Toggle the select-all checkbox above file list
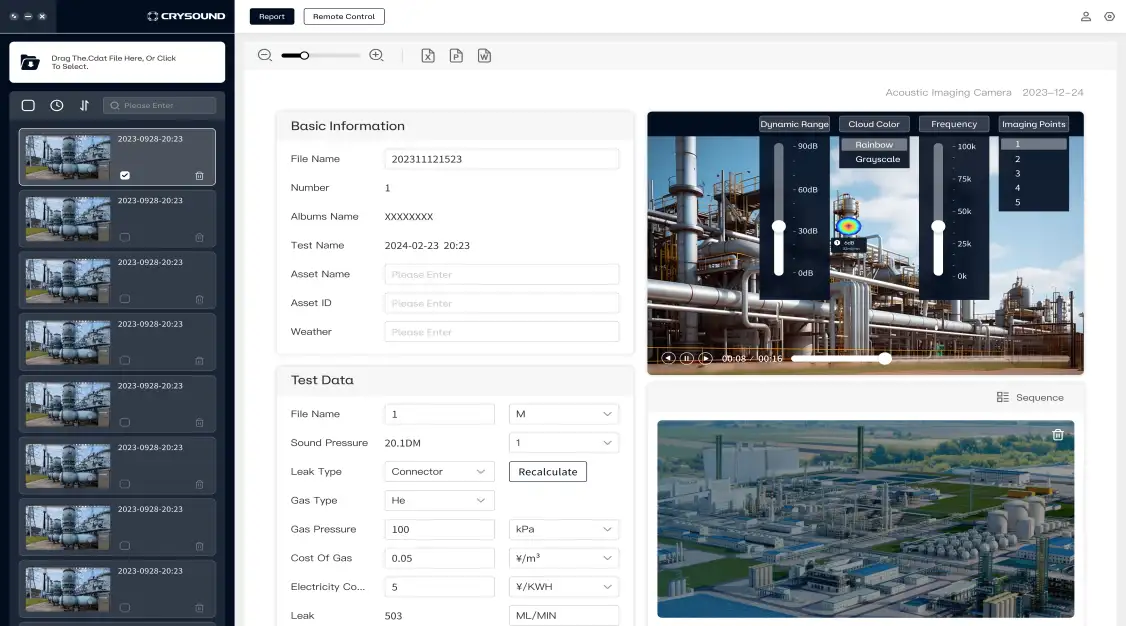This screenshot has width=1126, height=626. click(28, 106)
